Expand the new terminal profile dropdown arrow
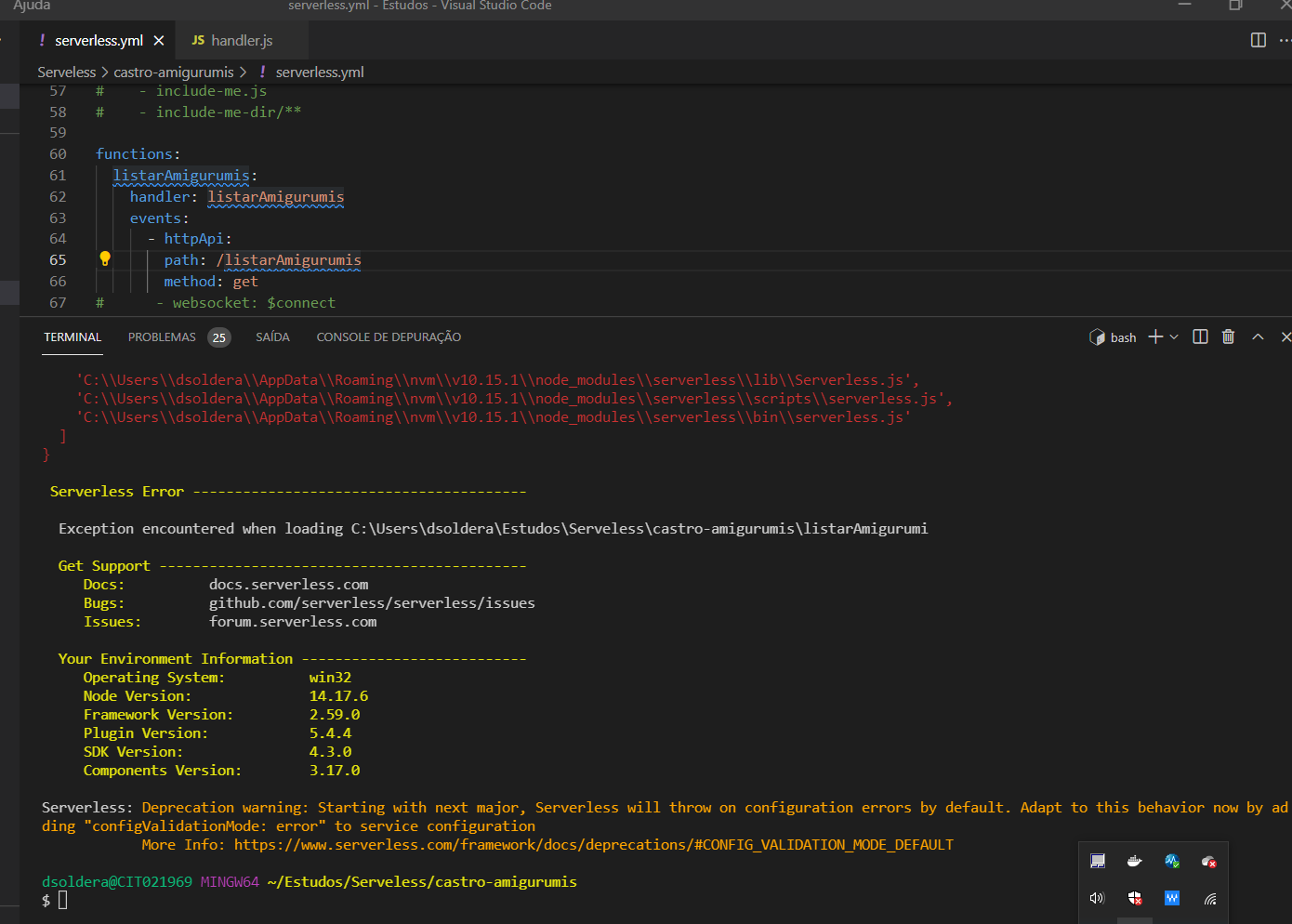The image size is (1292, 924). [x=1174, y=337]
